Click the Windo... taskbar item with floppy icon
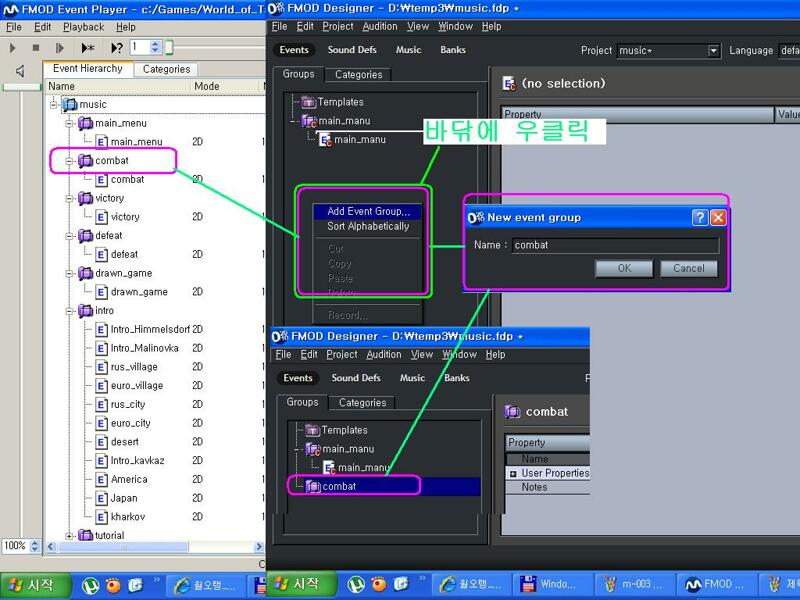This screenshot has width=800, height=600. click(x=552, y=584)
